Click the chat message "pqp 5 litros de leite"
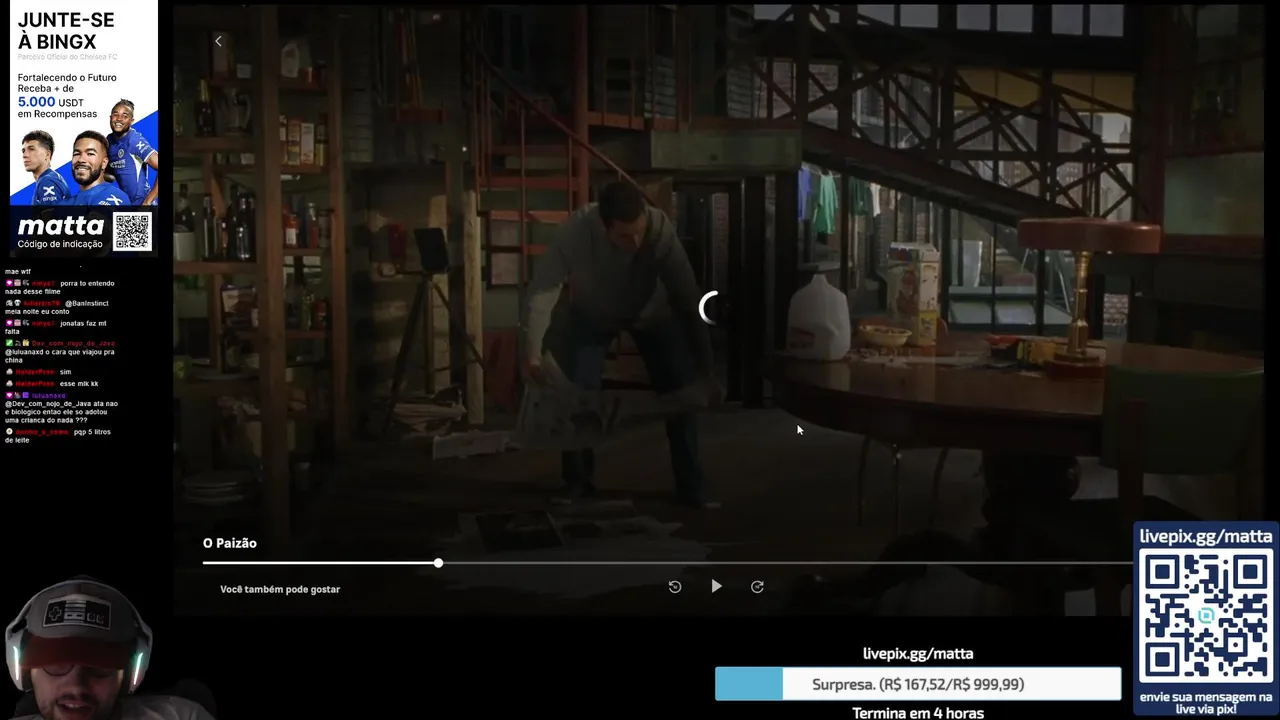This screenshot has width=1280, height=720. [x=58, y=436]
